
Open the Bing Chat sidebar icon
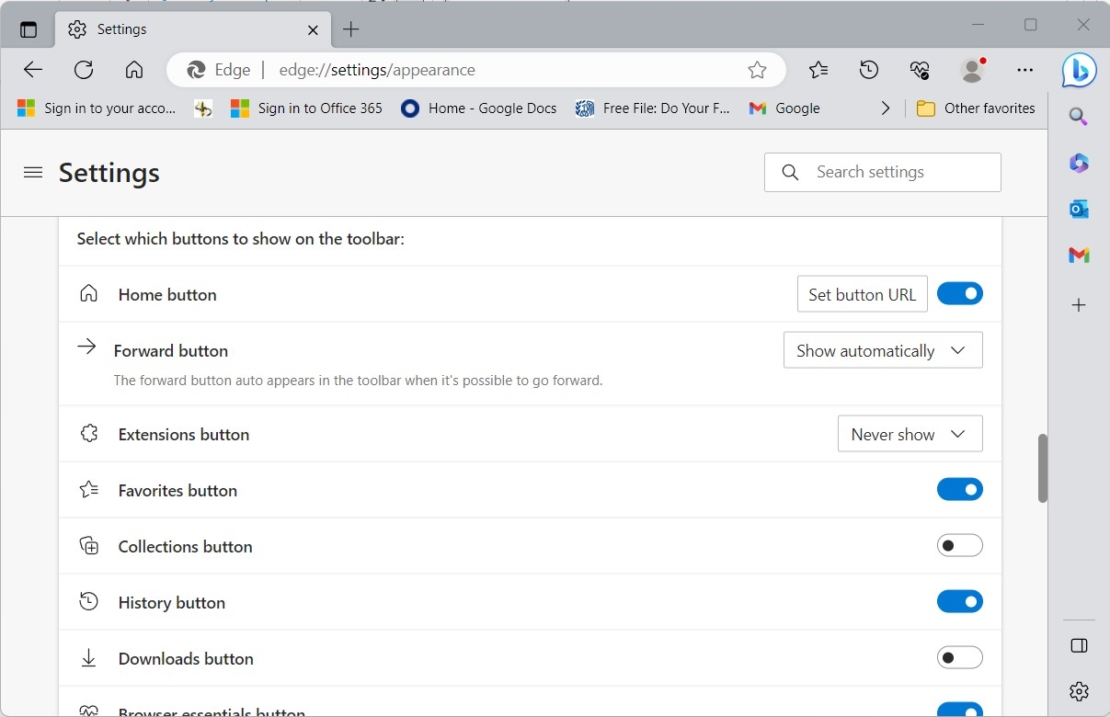1079,70
